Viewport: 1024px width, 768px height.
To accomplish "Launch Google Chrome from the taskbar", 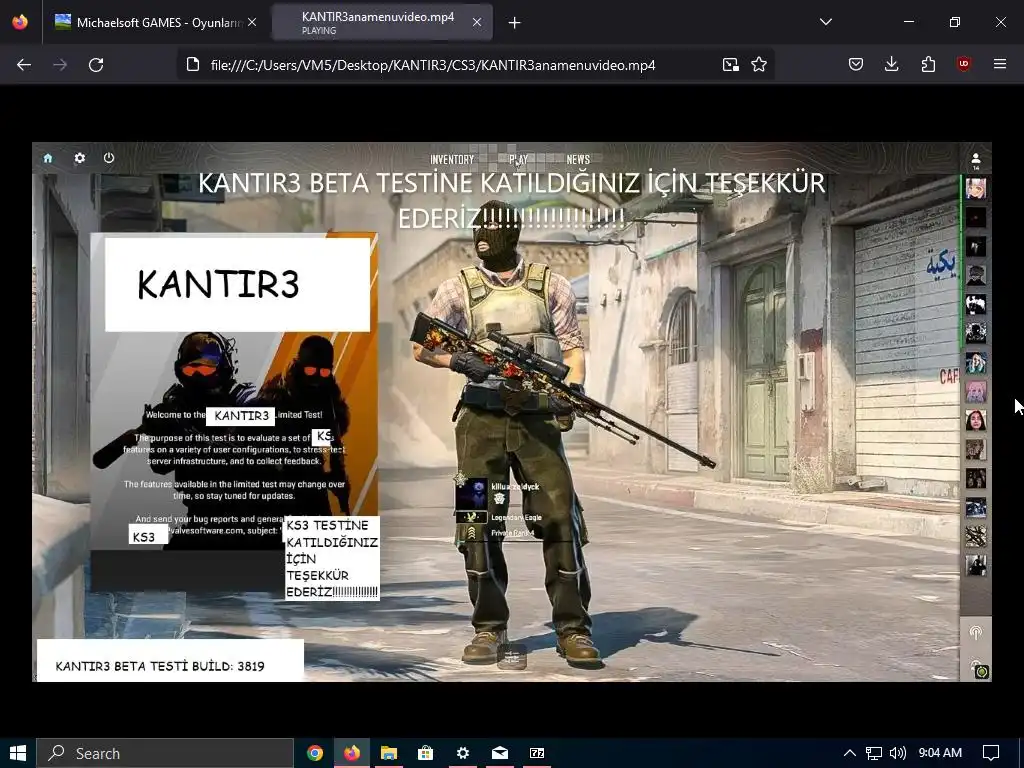I will point(315,753).
